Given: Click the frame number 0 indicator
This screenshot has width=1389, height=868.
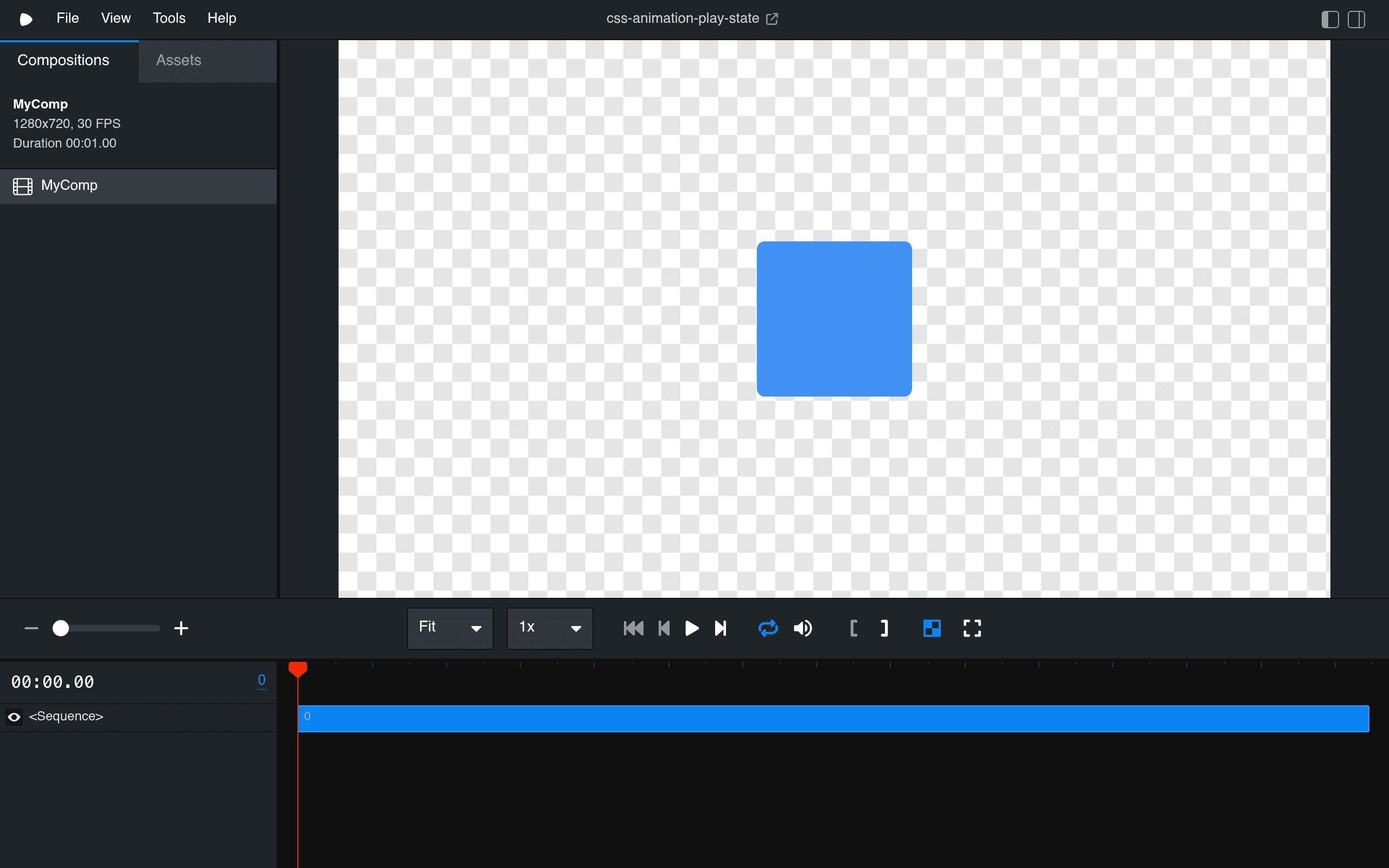Looking at the screenshot, I should click(x=262, y=680).
